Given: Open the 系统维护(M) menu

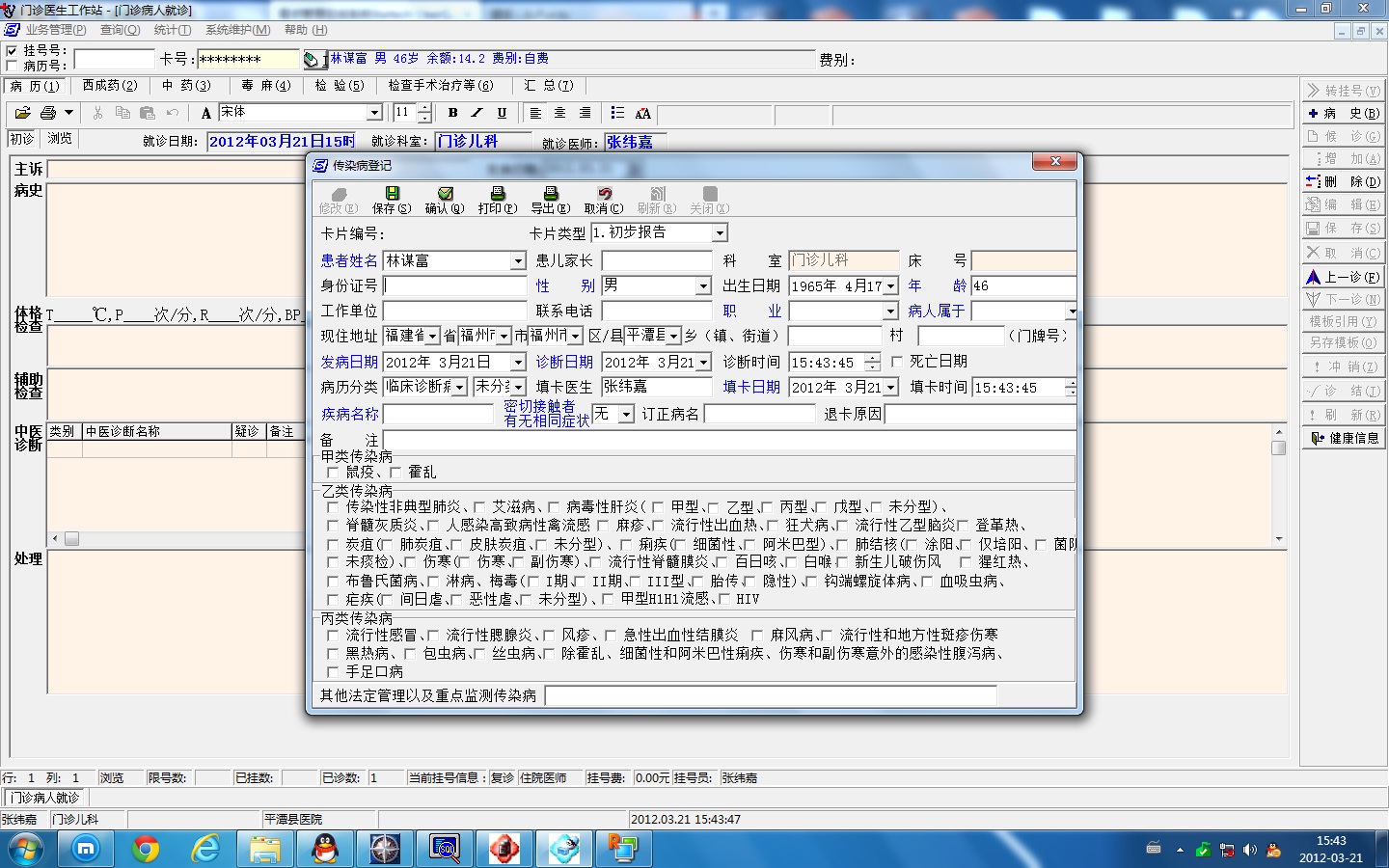Looking at the screenshot, I should pyautogui.click(x=237, y=30).
